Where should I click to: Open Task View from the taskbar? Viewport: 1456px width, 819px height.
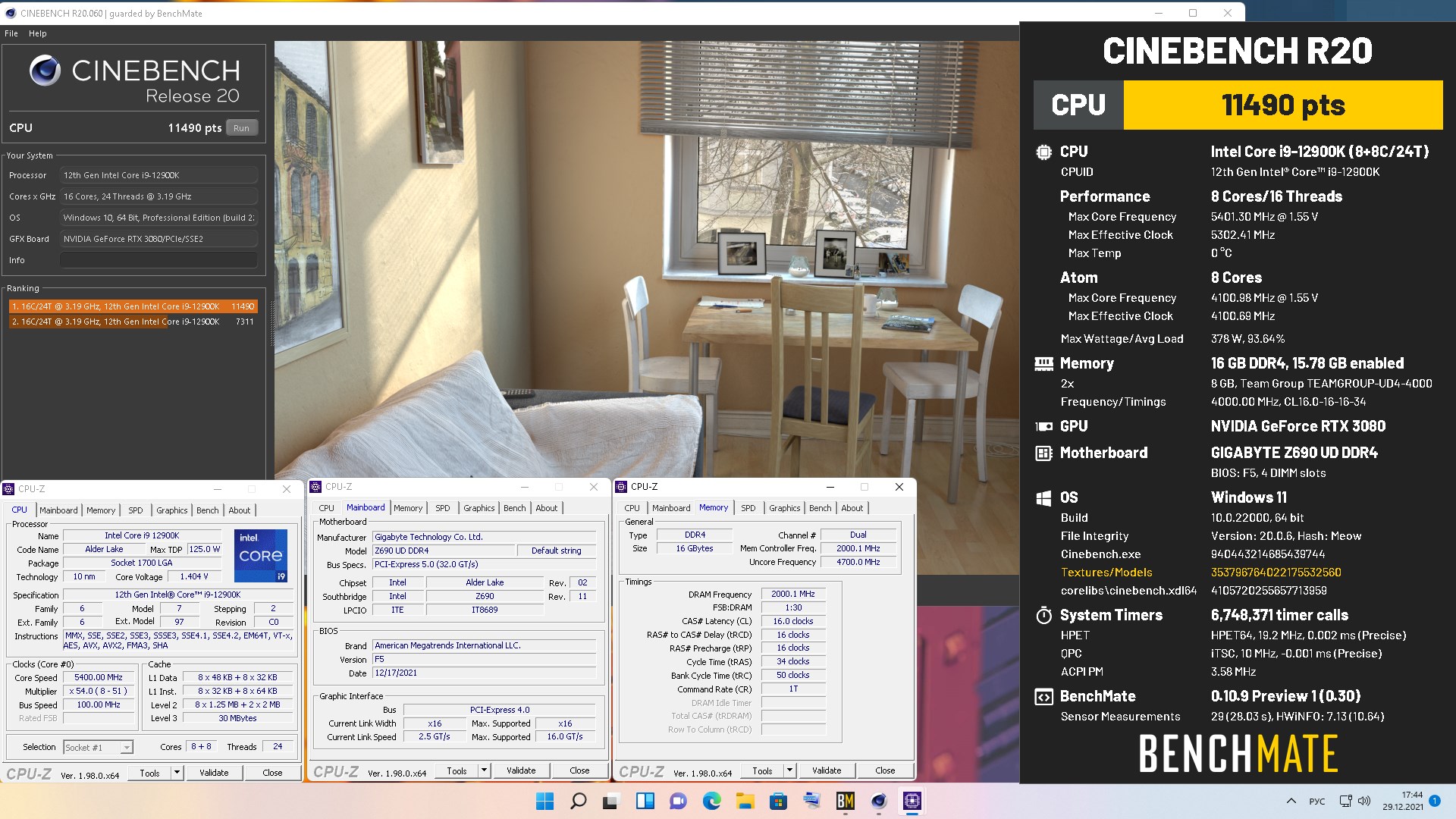pos(611,801)
